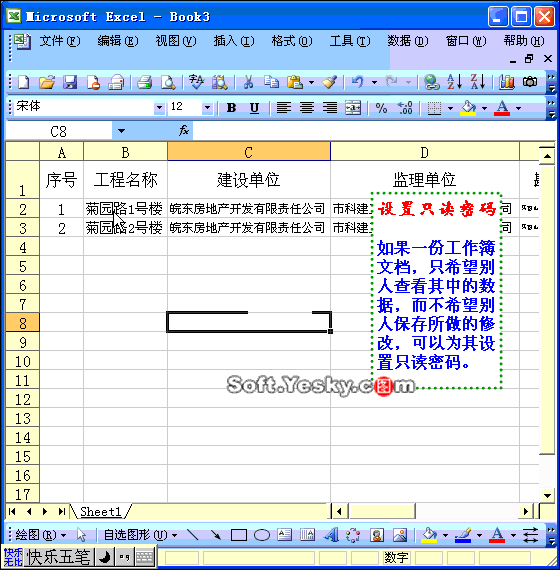The width and height of the screenshot is (560, 570).
Task: Switch to the Sheet1 tab
Action: 100,511
